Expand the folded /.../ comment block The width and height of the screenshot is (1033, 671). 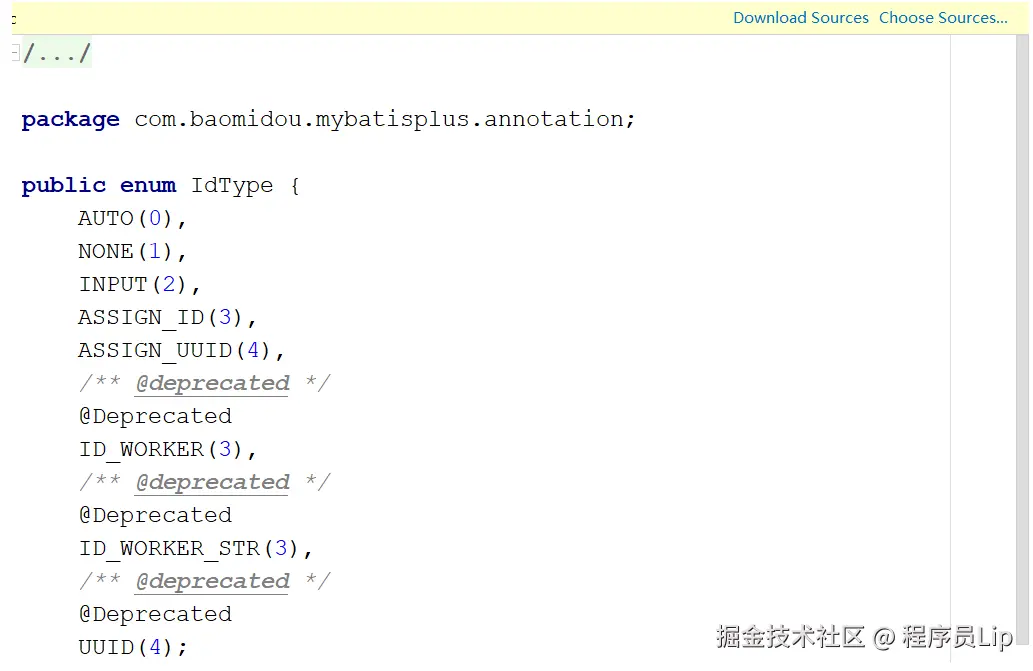(x=57, y=53)
